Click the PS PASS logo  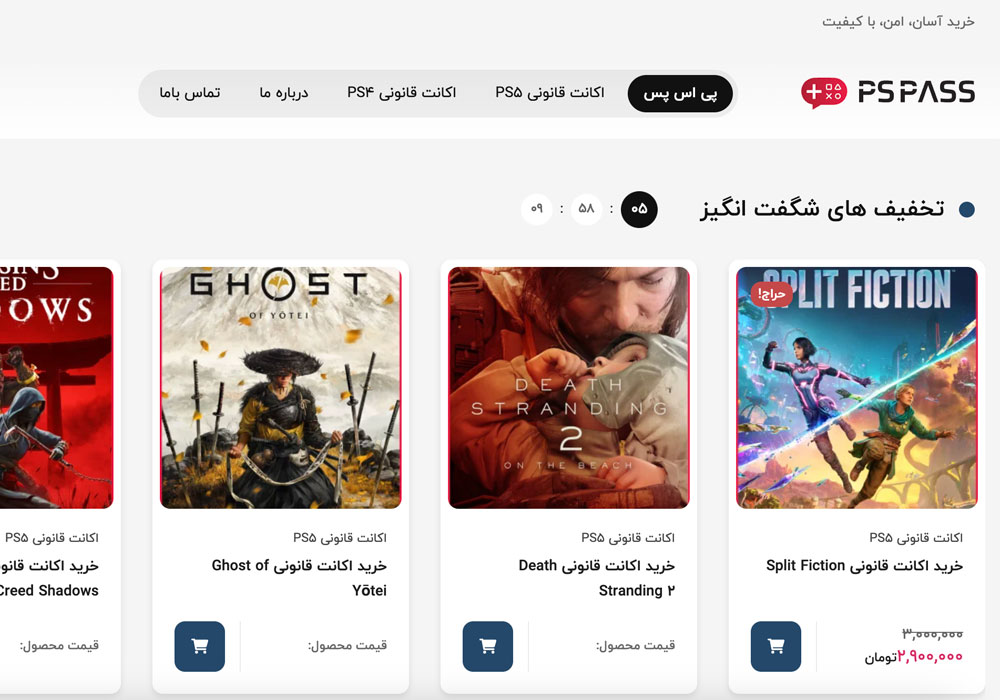888,92
